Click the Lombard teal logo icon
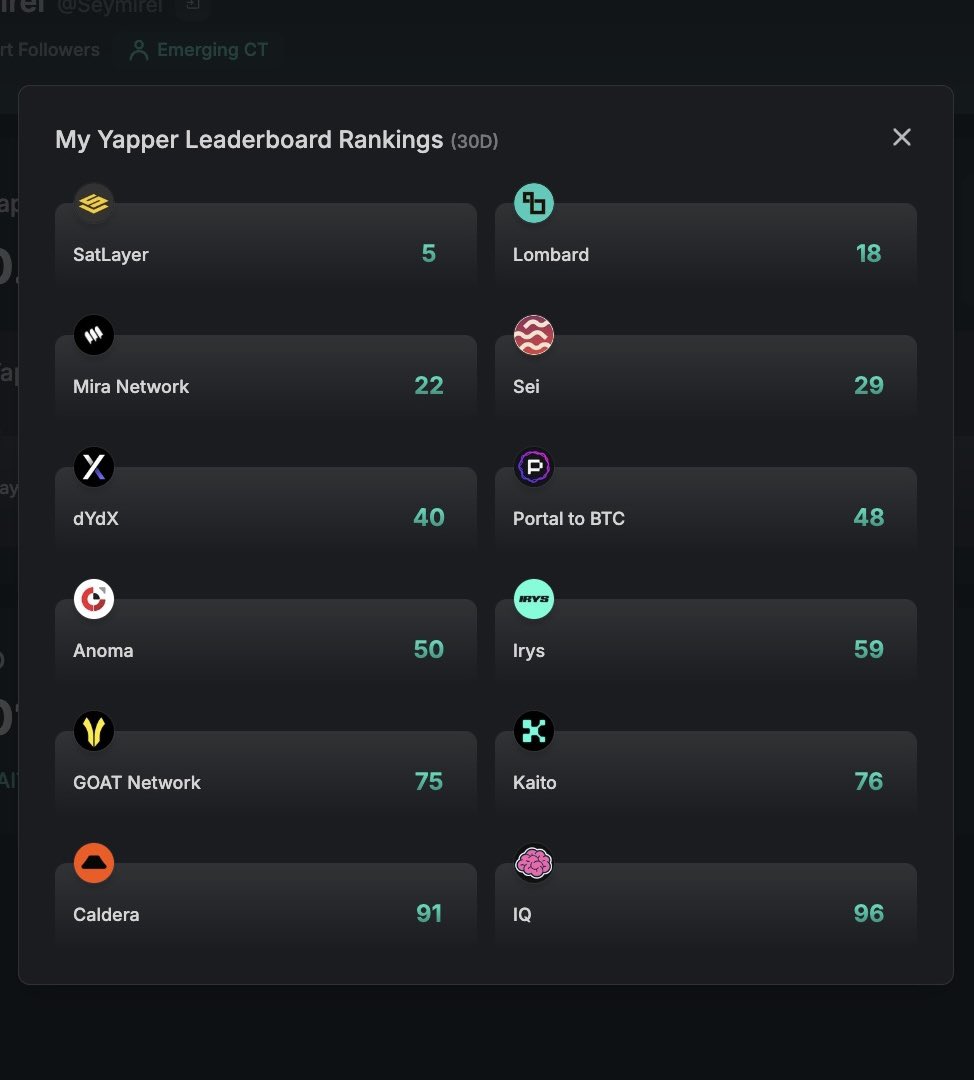The height and width of the screenshot is (1080, 974). pos(534,203)
